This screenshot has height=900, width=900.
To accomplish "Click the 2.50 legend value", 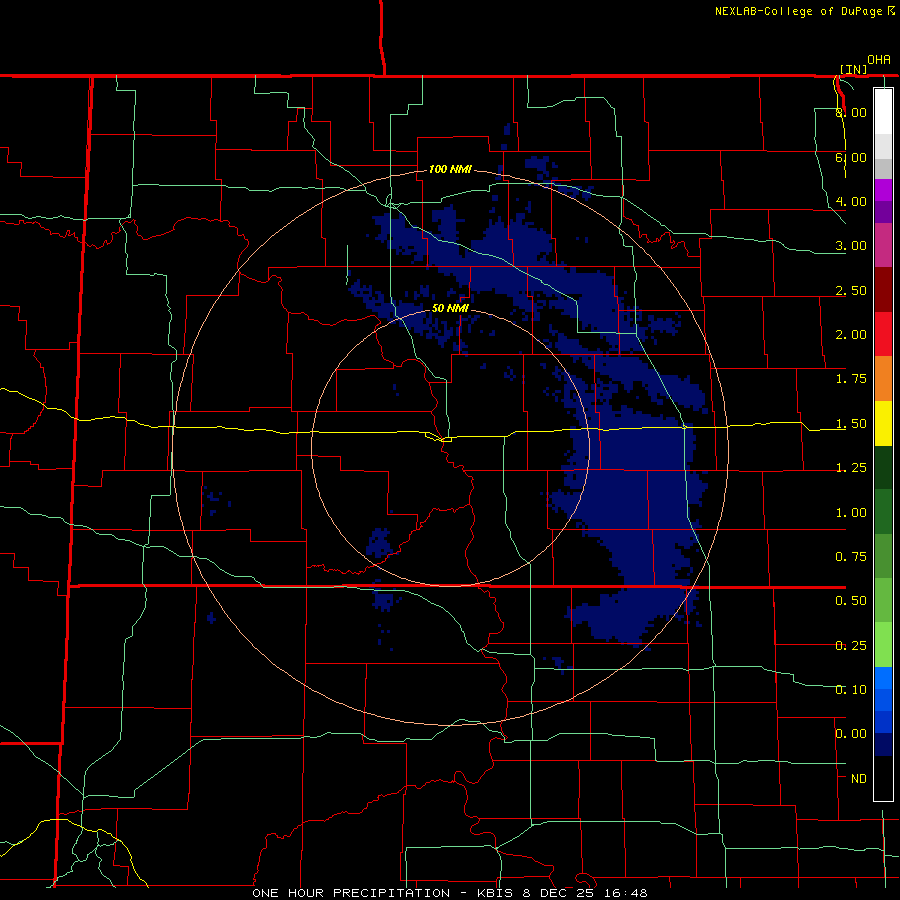I will [x=851, y=290].
